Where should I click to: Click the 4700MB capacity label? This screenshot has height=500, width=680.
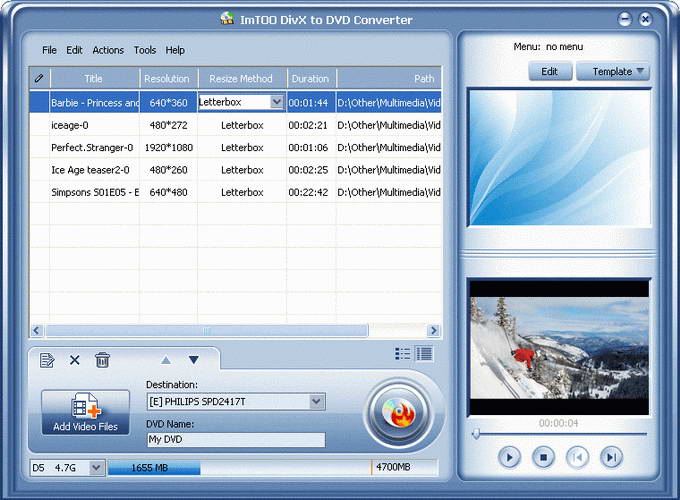(393, 467)
